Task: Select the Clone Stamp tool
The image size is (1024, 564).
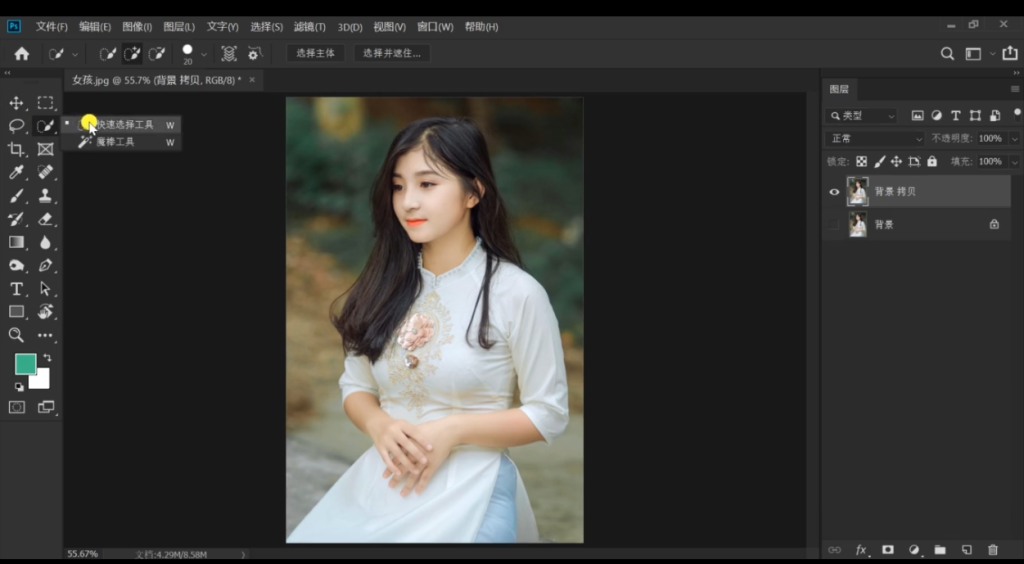Action: pyautogui.click(x=45, y=196)
